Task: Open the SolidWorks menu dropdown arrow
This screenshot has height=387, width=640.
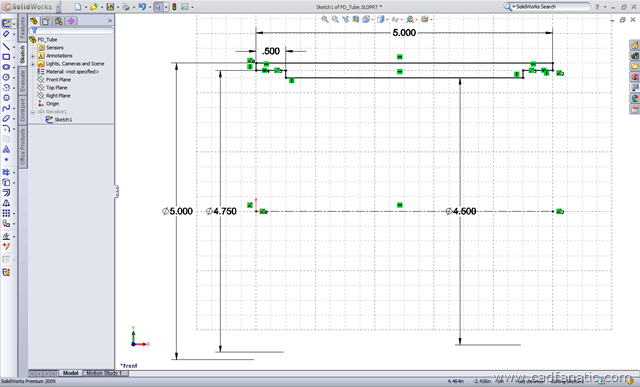Action: coord(58,7)
